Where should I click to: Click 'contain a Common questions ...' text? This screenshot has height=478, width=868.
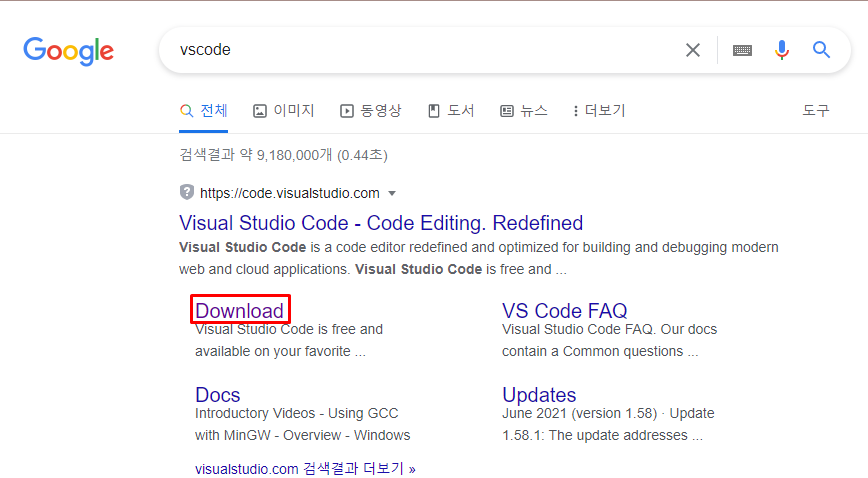[x=600, y=351]
